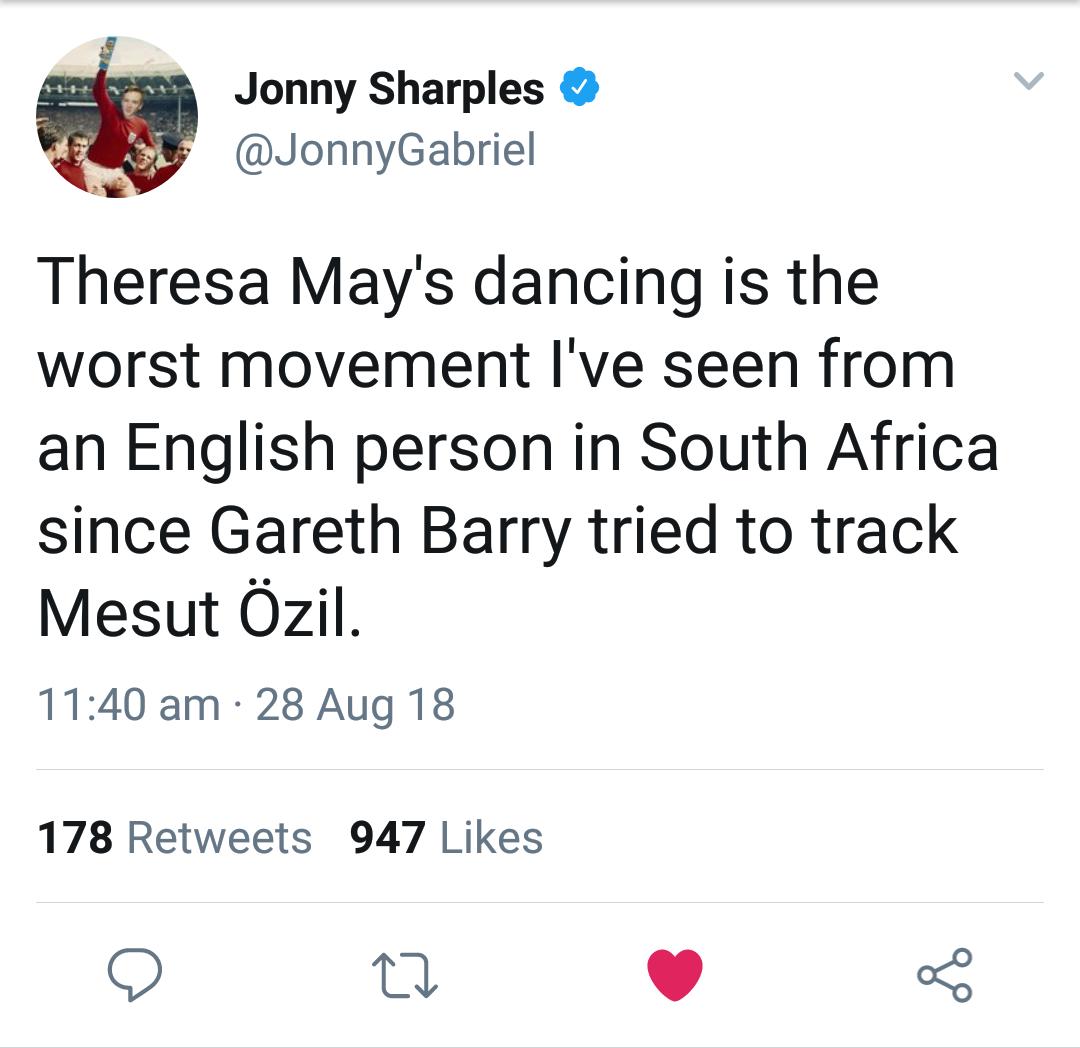This screenshot has width=1080, height=1048.
Task: Click the 28 Aug 18 date
Action: click(x=355, y=704)
